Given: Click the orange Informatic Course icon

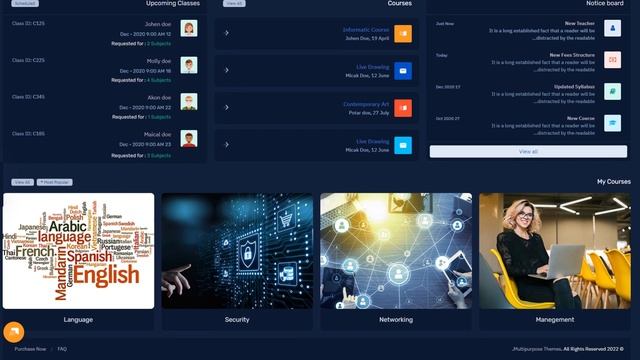Looking at the screenshot, I should click(403, 34).
